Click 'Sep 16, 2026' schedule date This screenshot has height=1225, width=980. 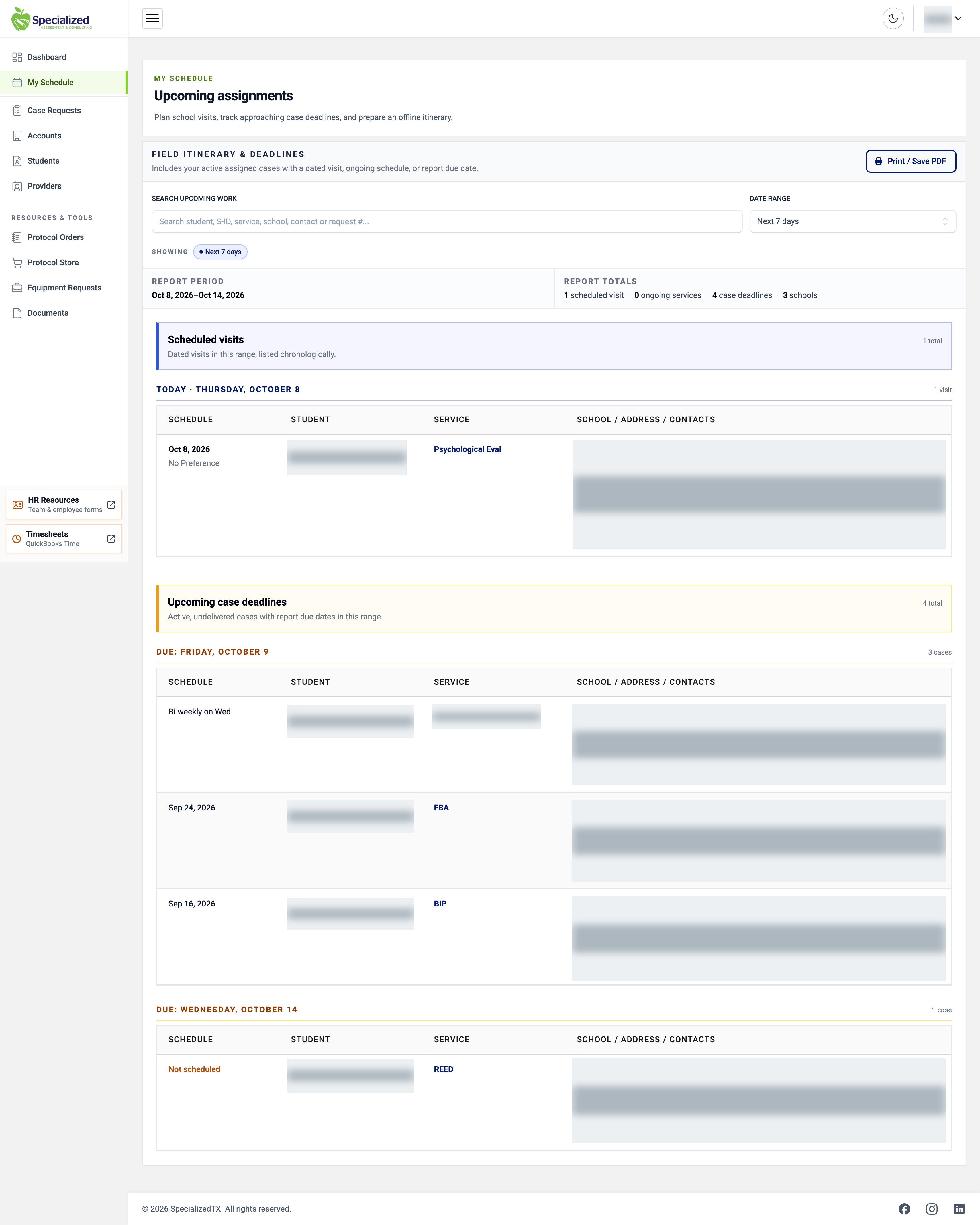[192, 904]
